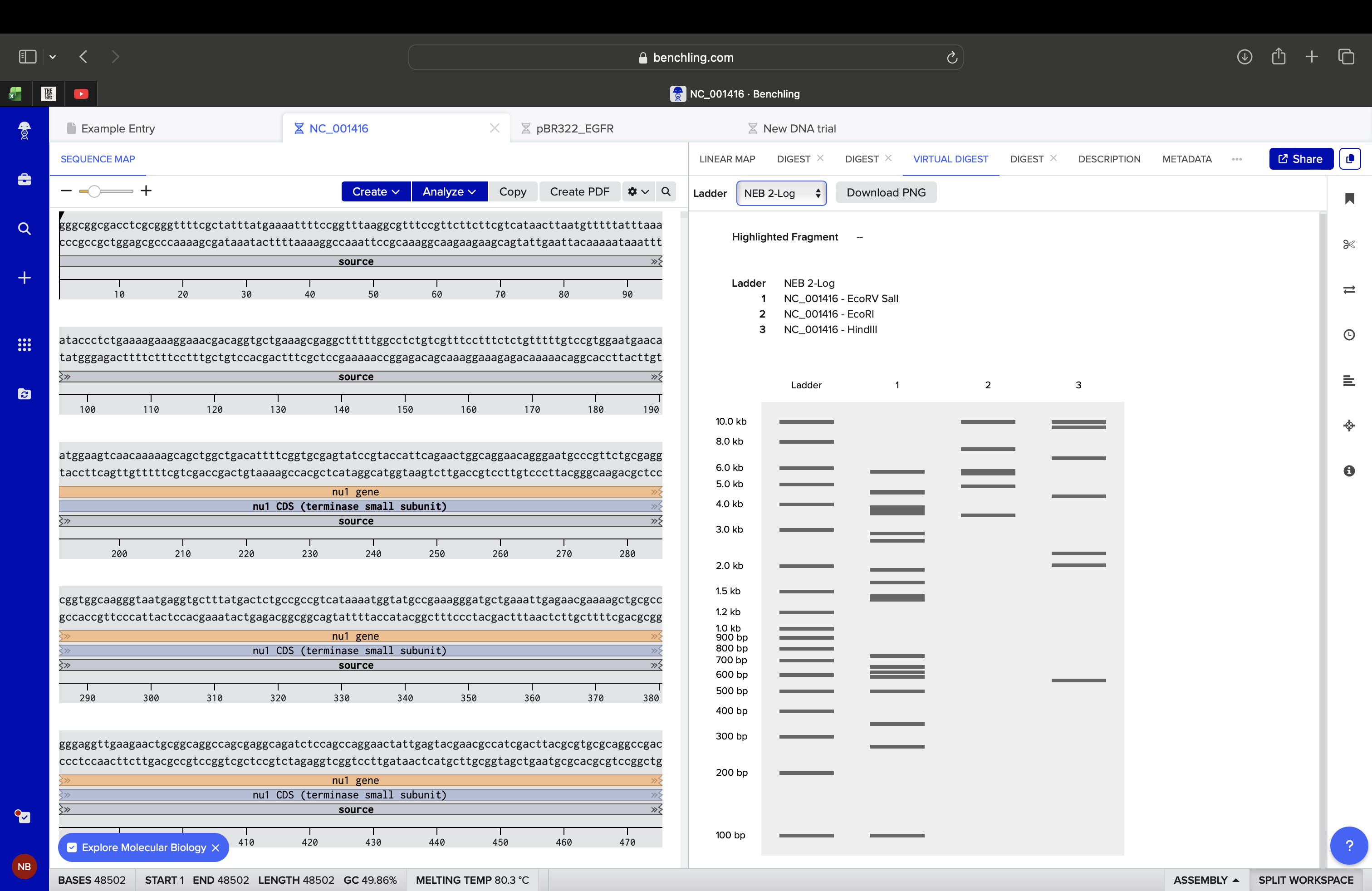Open the CRISPR target icon in right sidebar
This screenshot has width=1372, height=891.
tap(1349, 426)
